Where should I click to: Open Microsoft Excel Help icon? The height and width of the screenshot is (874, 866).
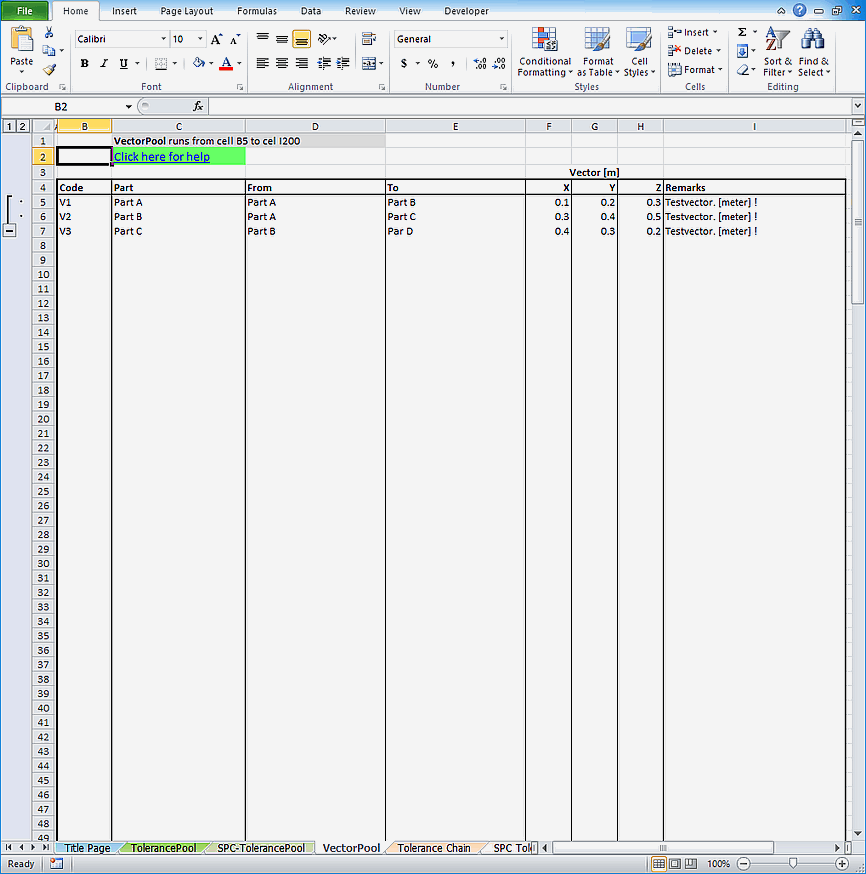pyautogui.click(x=800, y=11)
